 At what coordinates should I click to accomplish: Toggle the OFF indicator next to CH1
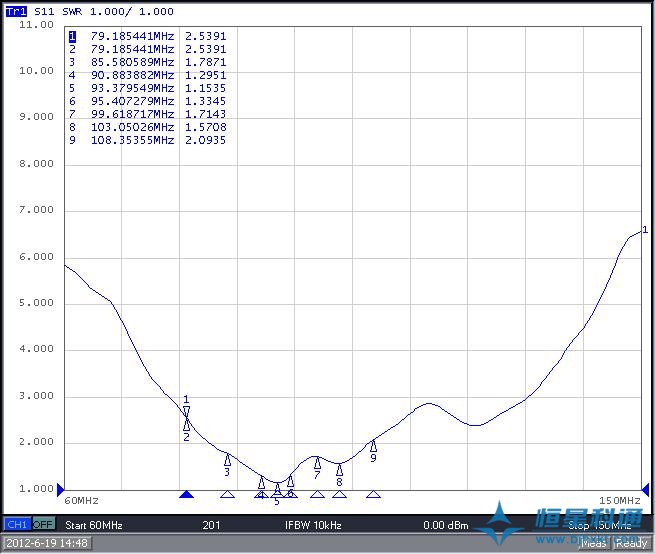pos(44,524)
